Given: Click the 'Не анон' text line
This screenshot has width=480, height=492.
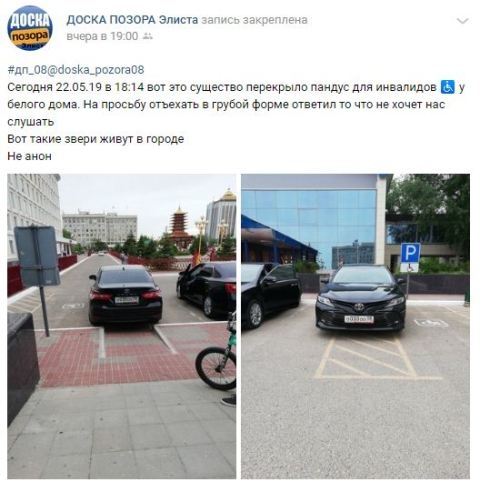Looking at the screenshot, I should click(29, 156).
